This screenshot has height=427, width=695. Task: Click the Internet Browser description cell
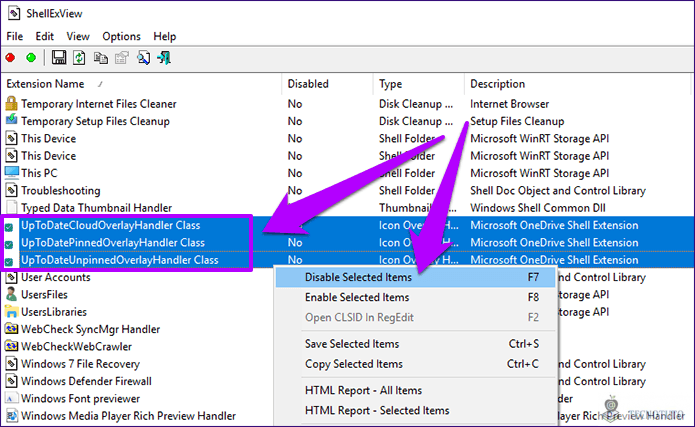point(510,104)
